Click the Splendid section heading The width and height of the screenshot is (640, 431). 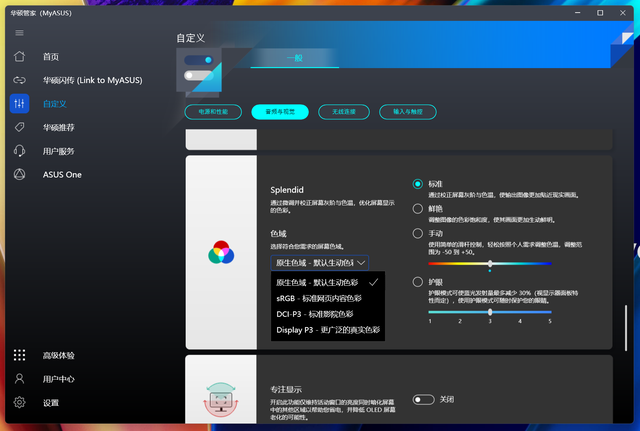(x=287, y=190)
